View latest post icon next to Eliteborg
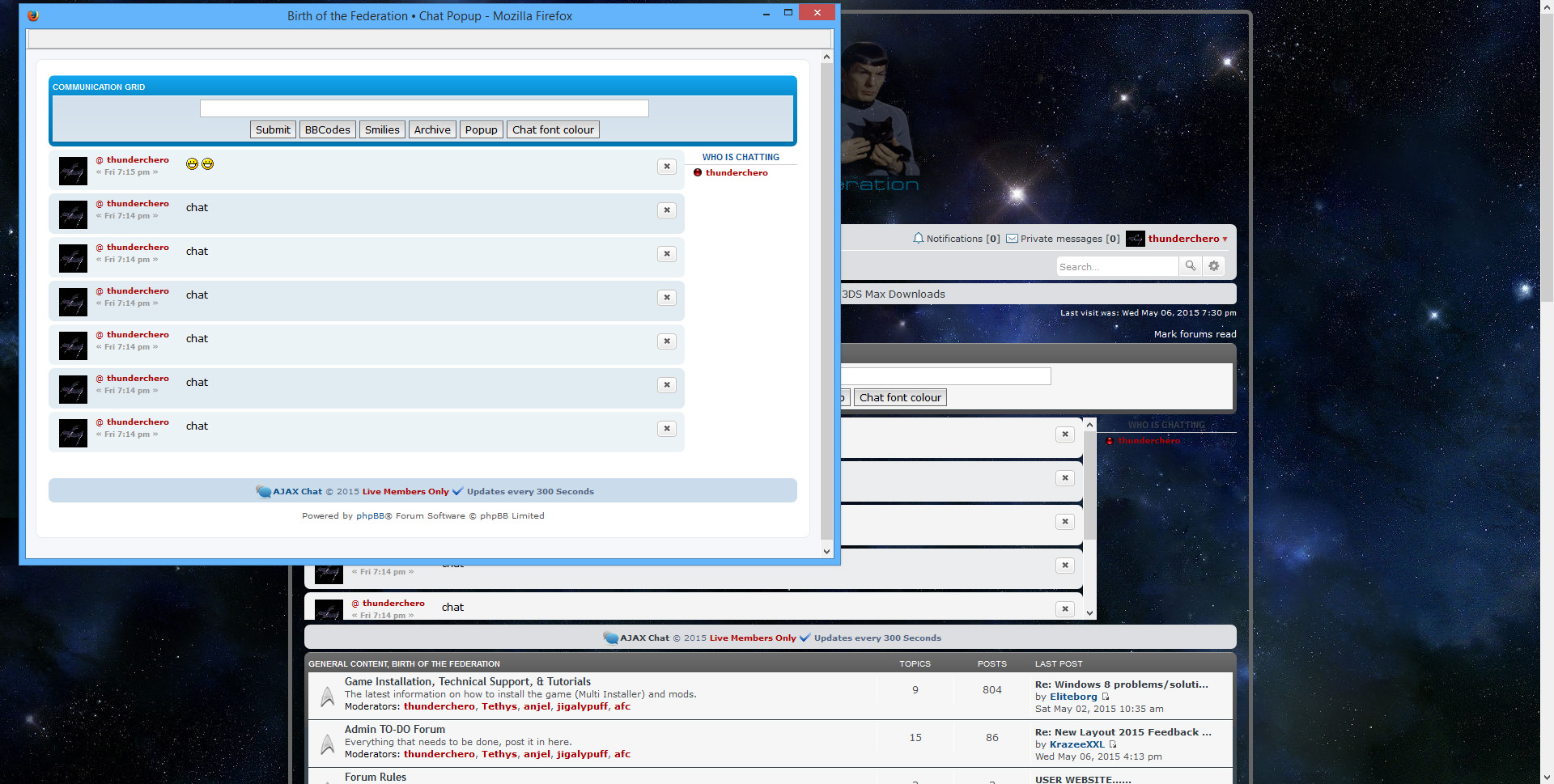The width and height of the screenshot is (1554, 784). click(x=1106, y=697)
